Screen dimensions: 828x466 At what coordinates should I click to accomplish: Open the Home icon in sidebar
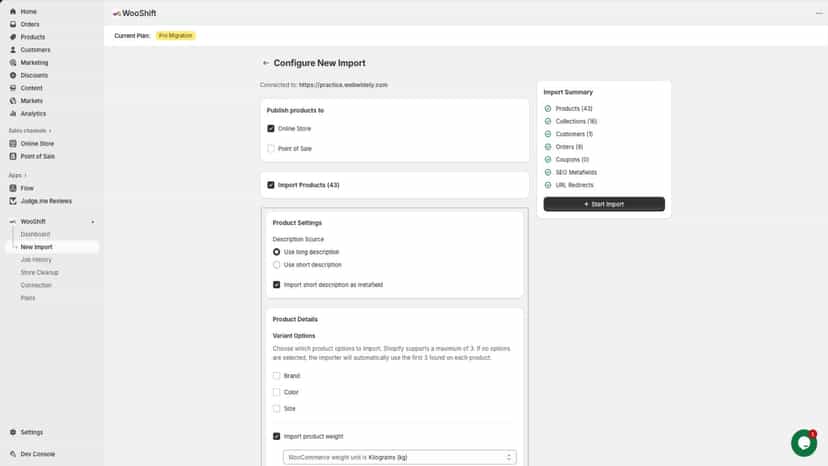click(x=13, y=11)
